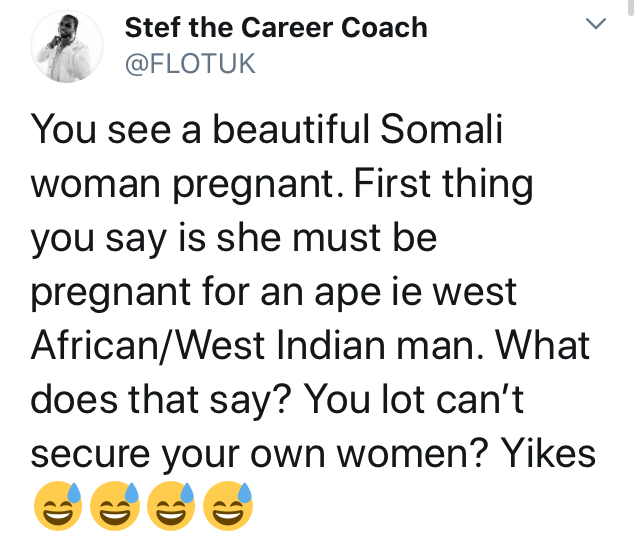Screen dimensions: 640x541
Task: Open the profile via the name Stef the Career Coach
Action: [276, 28]
